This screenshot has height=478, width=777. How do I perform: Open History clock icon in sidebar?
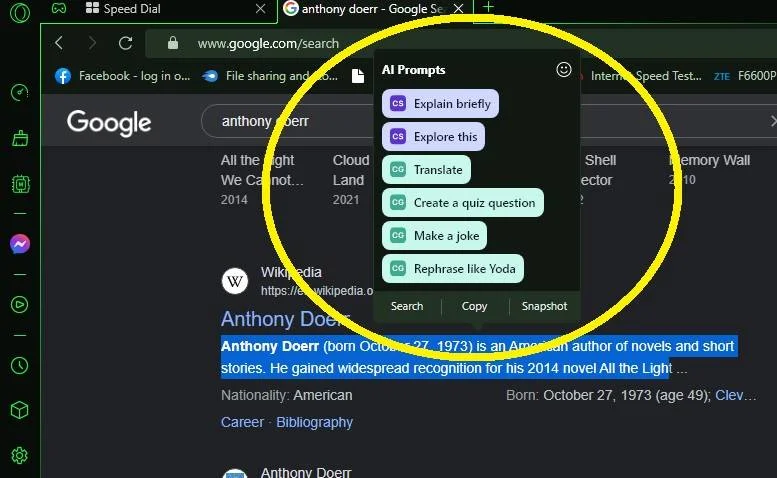[19, 366]
